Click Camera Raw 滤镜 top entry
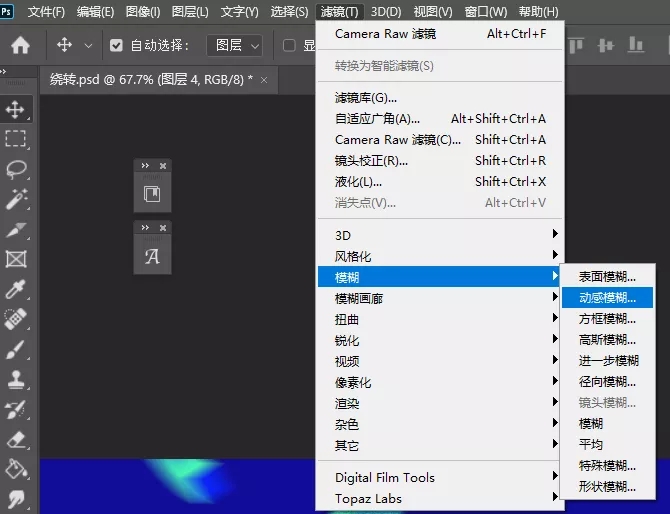 coord(440,33)
